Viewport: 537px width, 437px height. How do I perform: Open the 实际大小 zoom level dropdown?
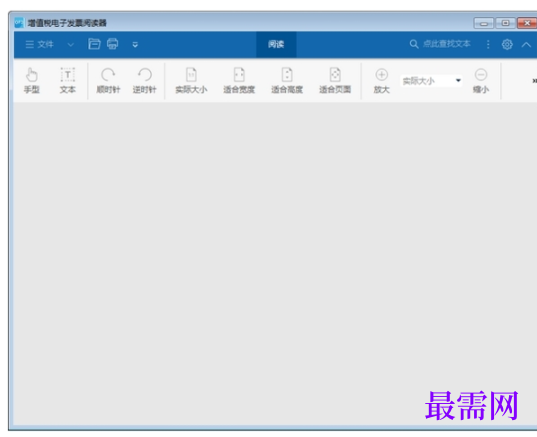coord(432,81)
